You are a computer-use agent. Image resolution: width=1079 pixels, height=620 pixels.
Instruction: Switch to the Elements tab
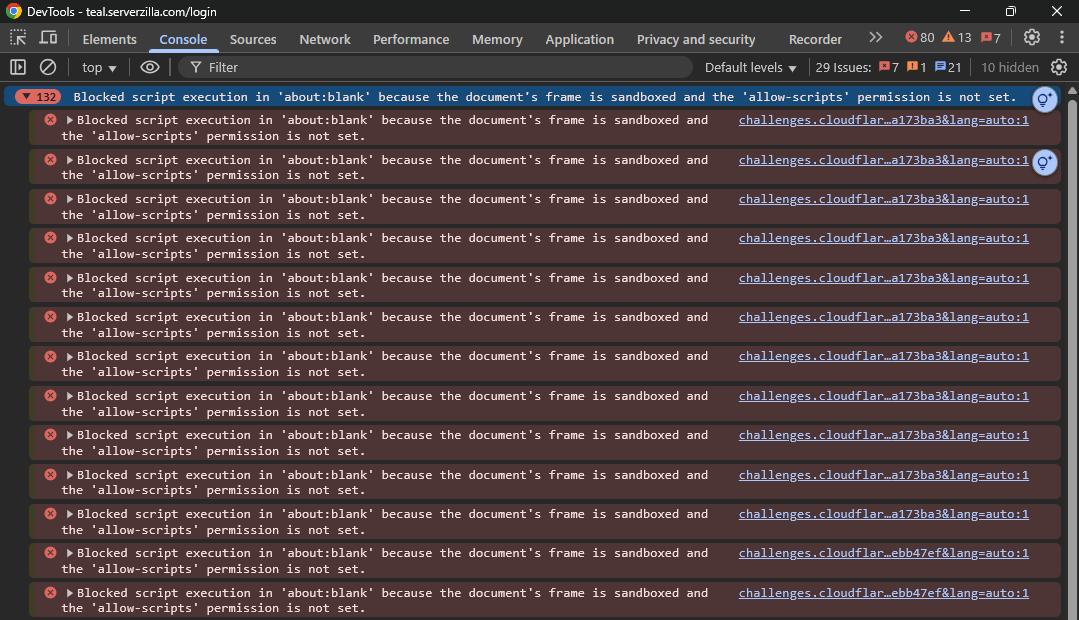109,39
